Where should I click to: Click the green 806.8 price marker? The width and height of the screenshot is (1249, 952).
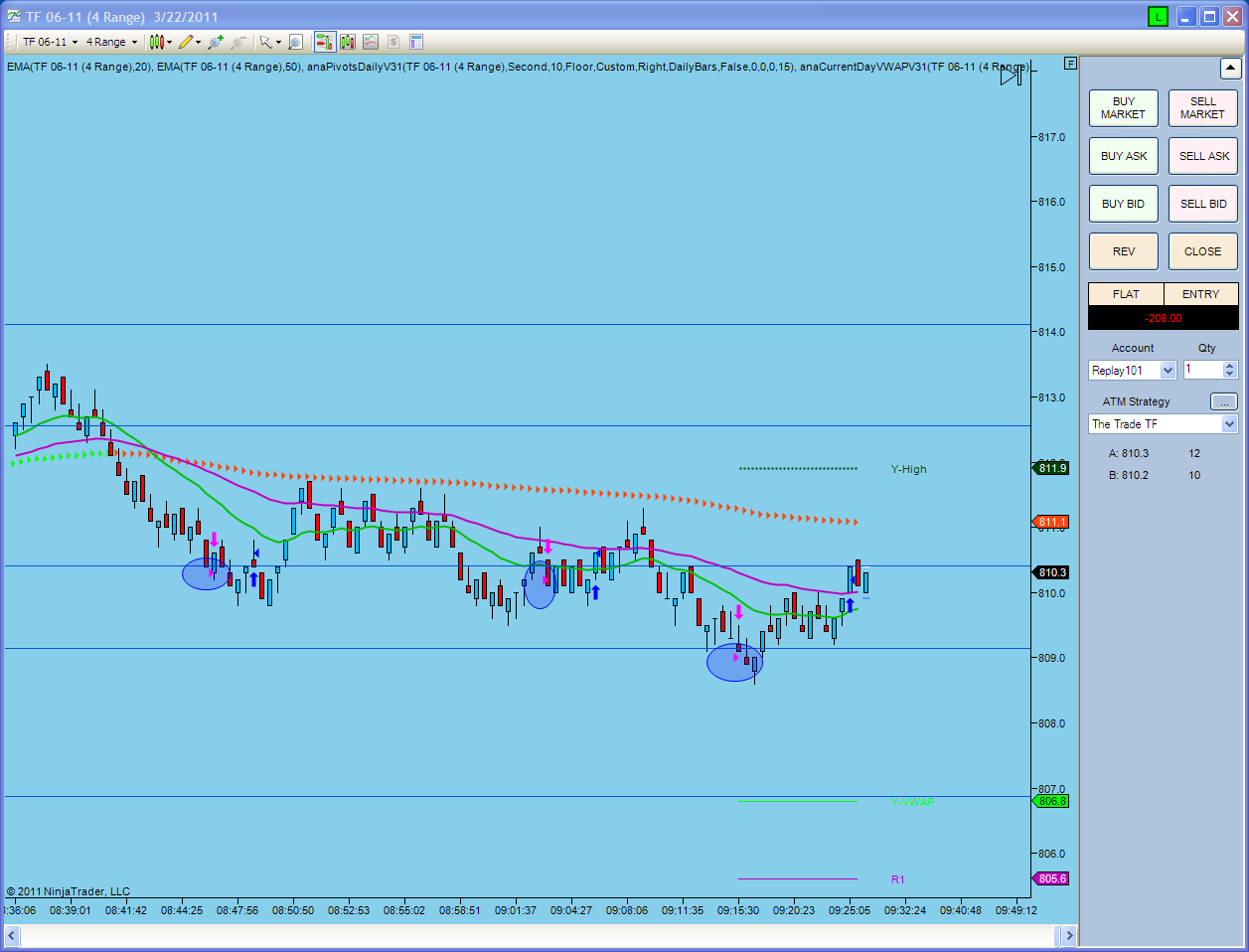click(x=1051, y=801)
